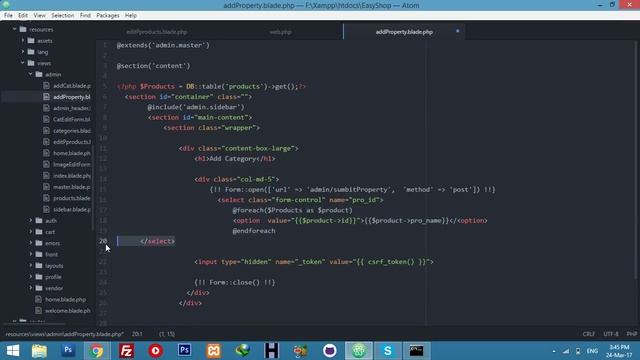Screen dimensions: 640x360
Task: Open FileZilla from the taskbar
Action: [x=126, y=351]
